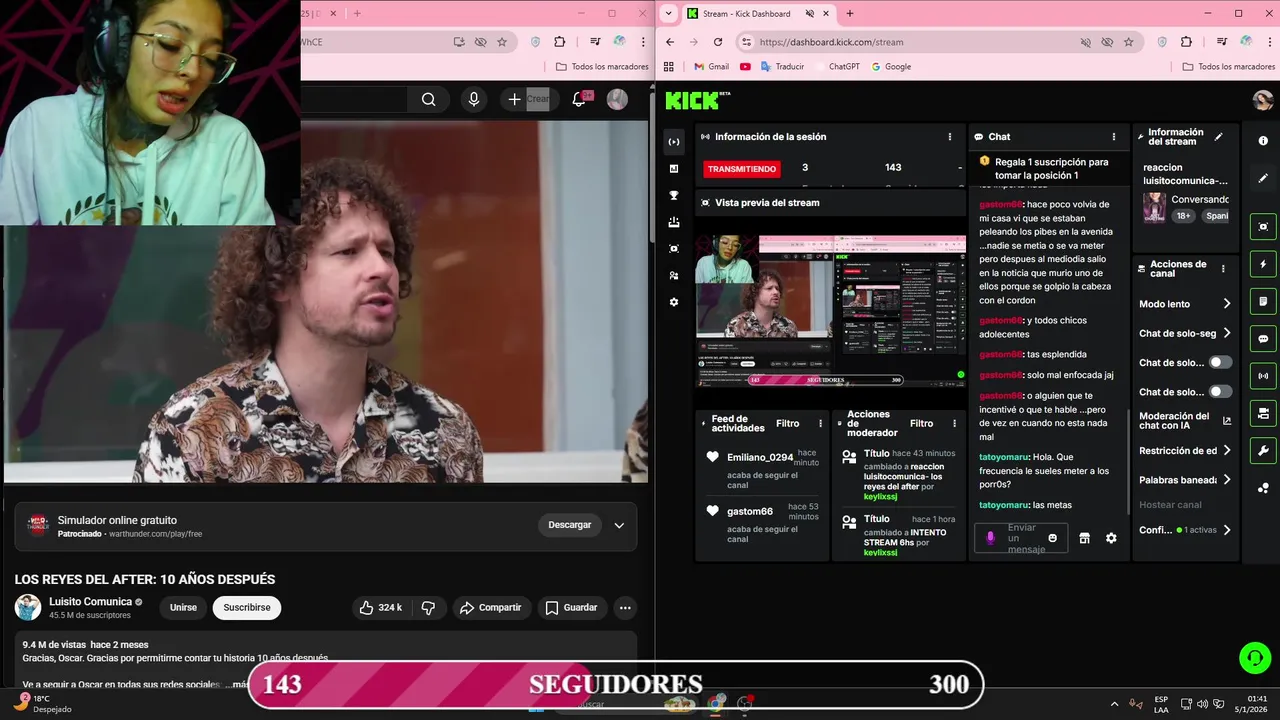Screen dimensions: 1280x720
Task: Expand the sponsored ad chevron
Action: pyautogui.click(x=619, y=525)
